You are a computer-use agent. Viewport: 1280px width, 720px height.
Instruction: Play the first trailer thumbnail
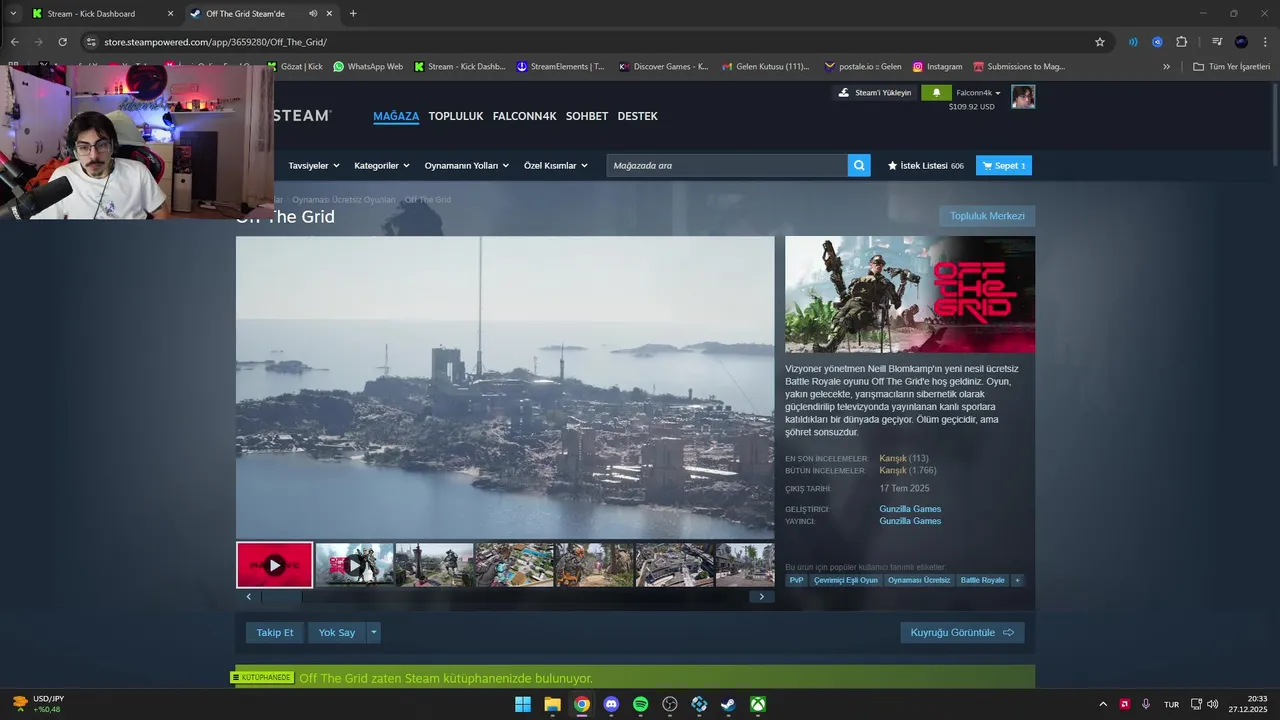pyautogui.click(x=275, y=565)
